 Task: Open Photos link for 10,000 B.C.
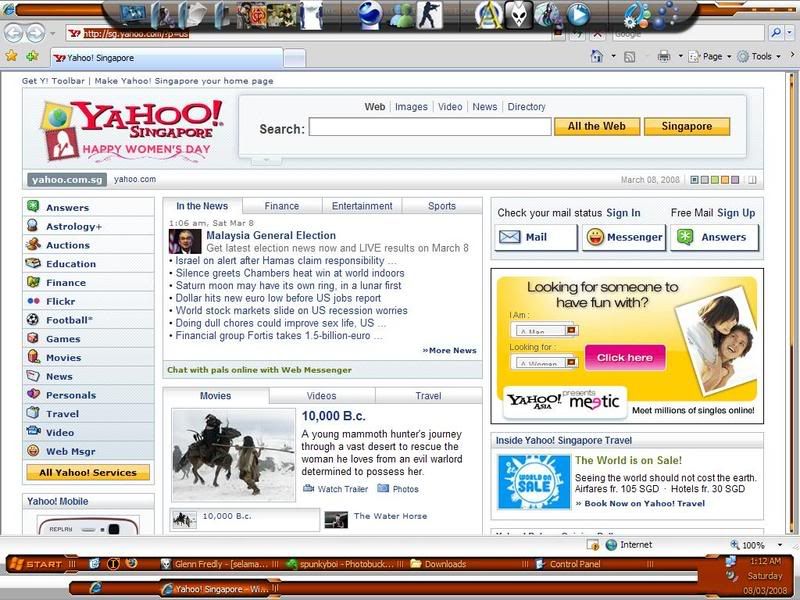[x=405, y=489]
